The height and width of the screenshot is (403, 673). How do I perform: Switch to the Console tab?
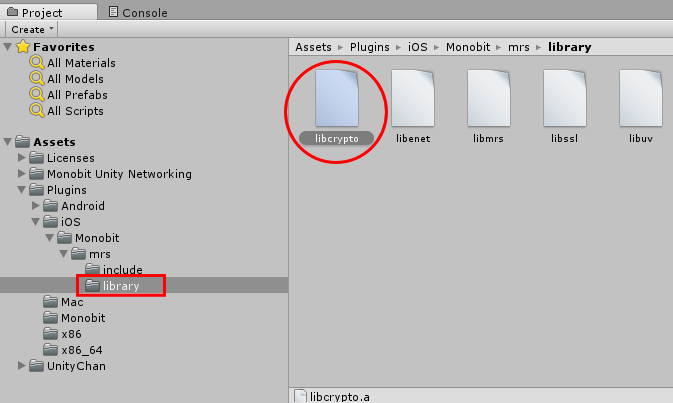(x=138, y=12)
